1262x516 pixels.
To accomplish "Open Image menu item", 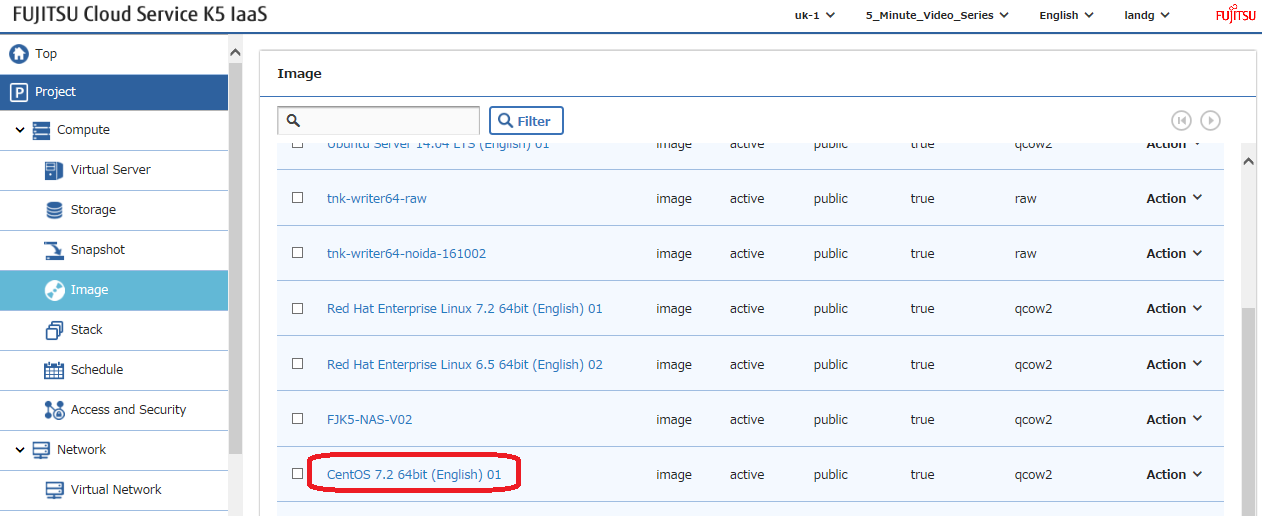I will point(114,290).
